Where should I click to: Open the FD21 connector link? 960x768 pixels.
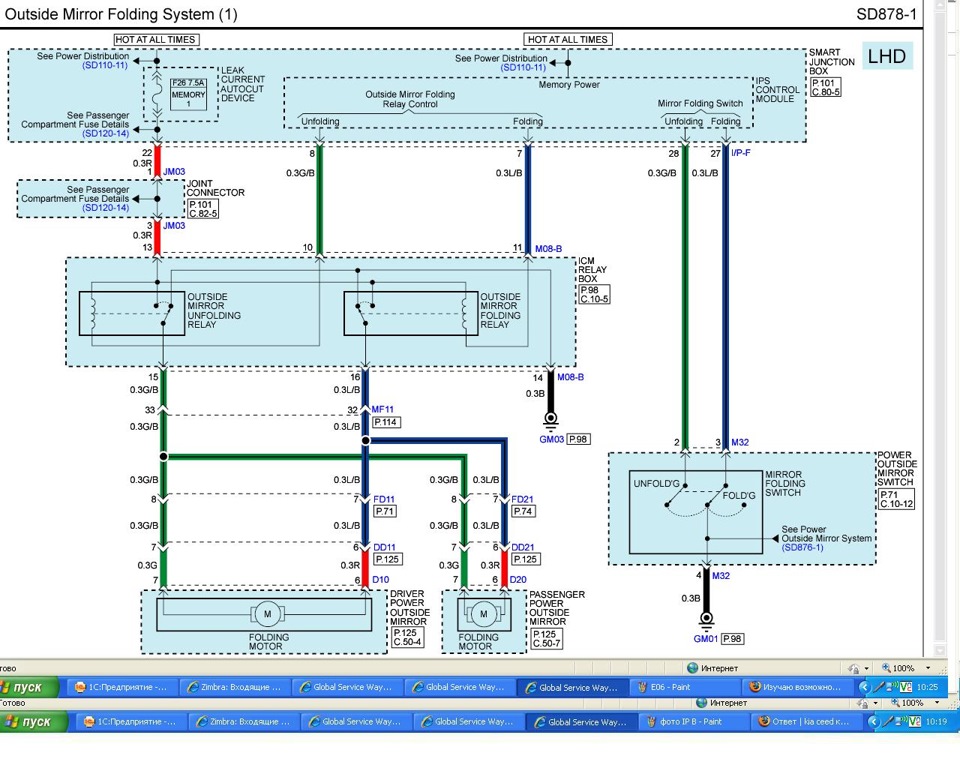coord(522,499)
